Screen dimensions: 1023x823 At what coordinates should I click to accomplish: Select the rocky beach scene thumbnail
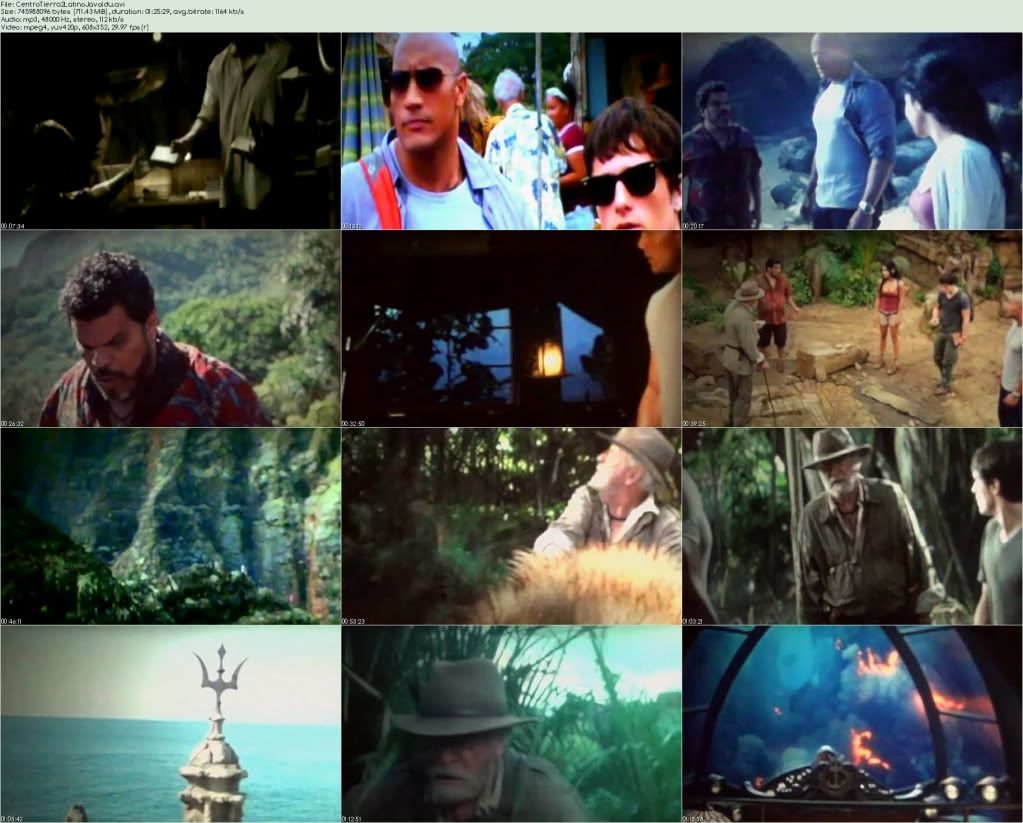(852, 131)
